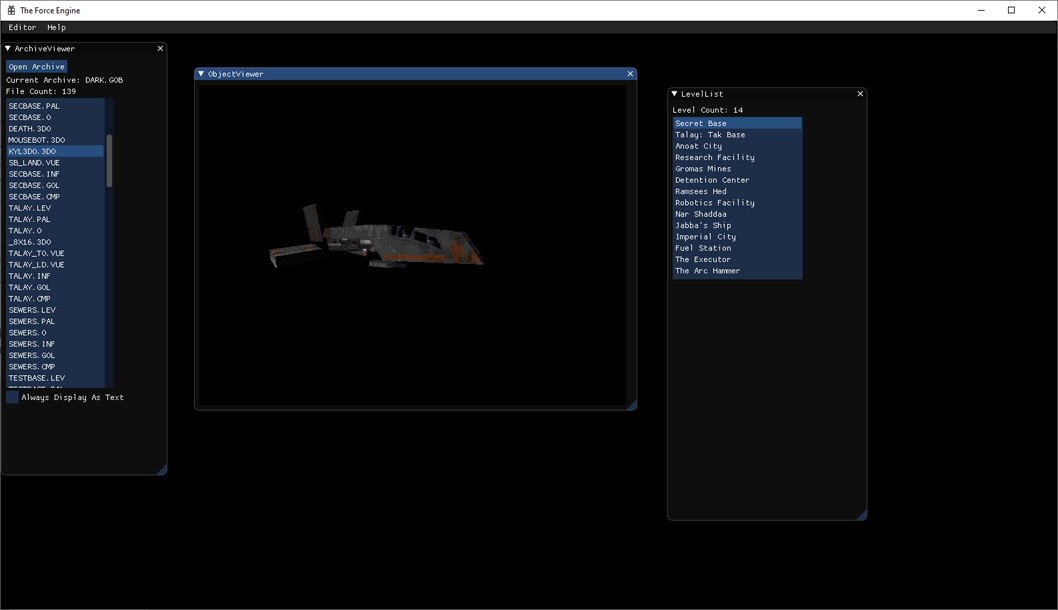Open the Help menu

pyautogui.click(x=57, y=28)
